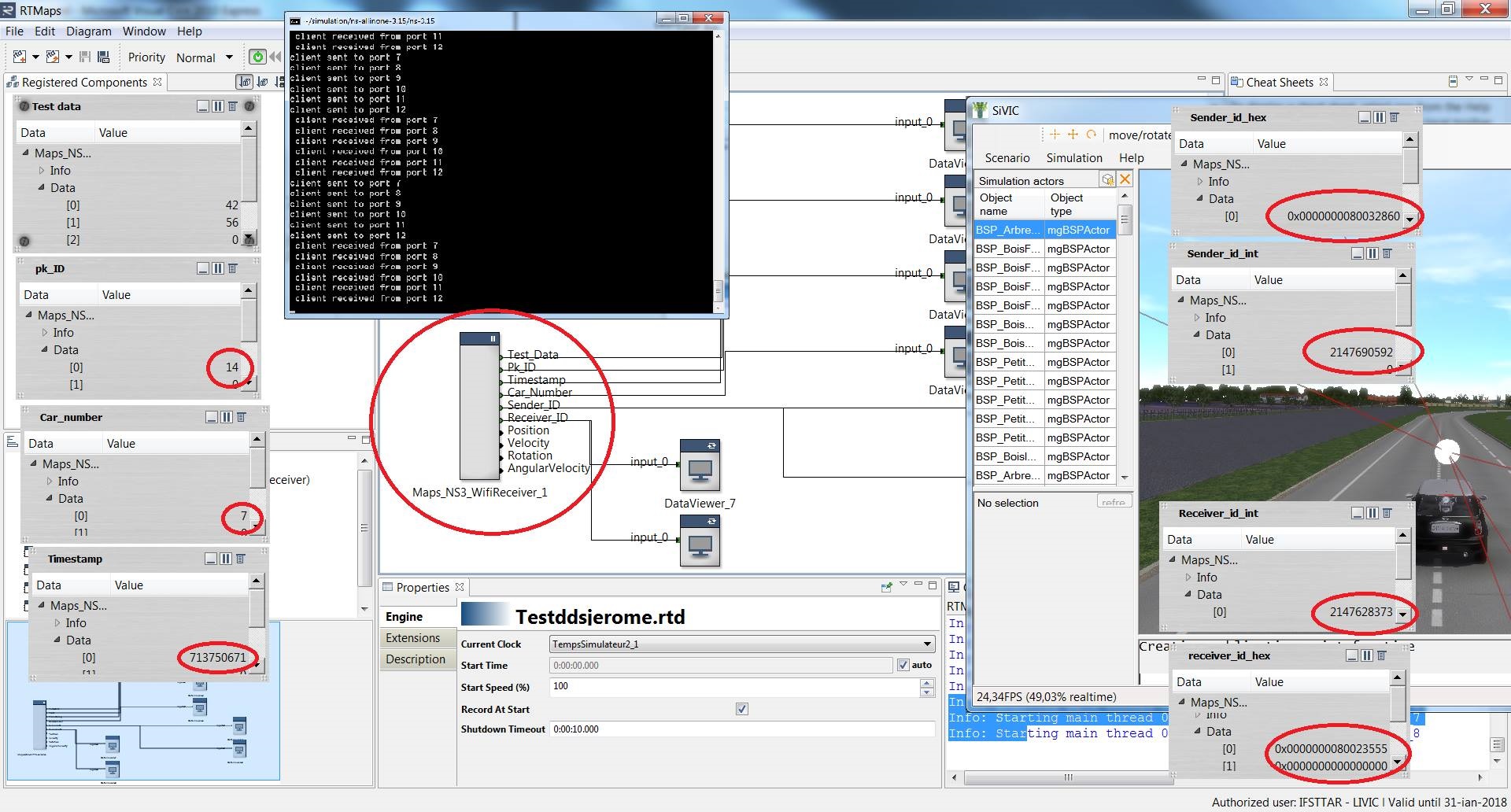Image resolution: width=1511 pixels, height=812 pixels.
Task: Click the green run/power button in toolbar
Action: 257,57
